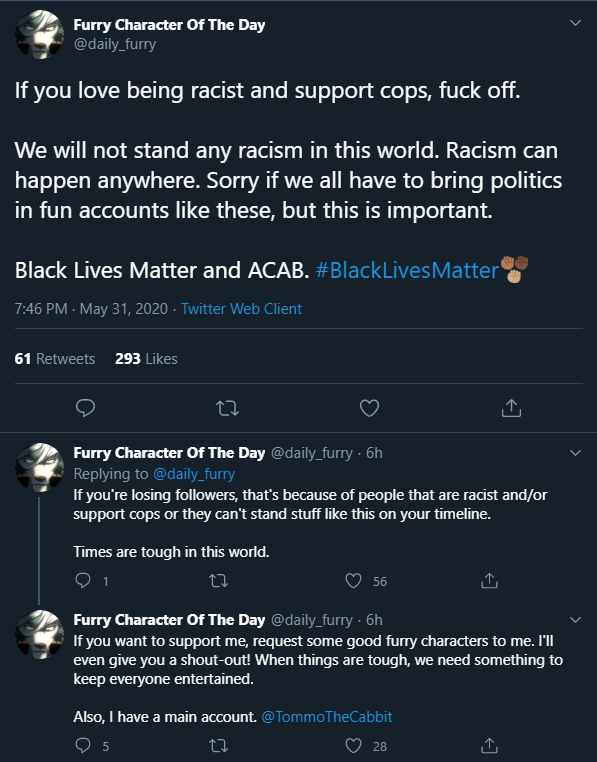Visit the @TommoTheCabbit profile link
This screenshot has width=597, height=762.
click(x=327, y=717)
